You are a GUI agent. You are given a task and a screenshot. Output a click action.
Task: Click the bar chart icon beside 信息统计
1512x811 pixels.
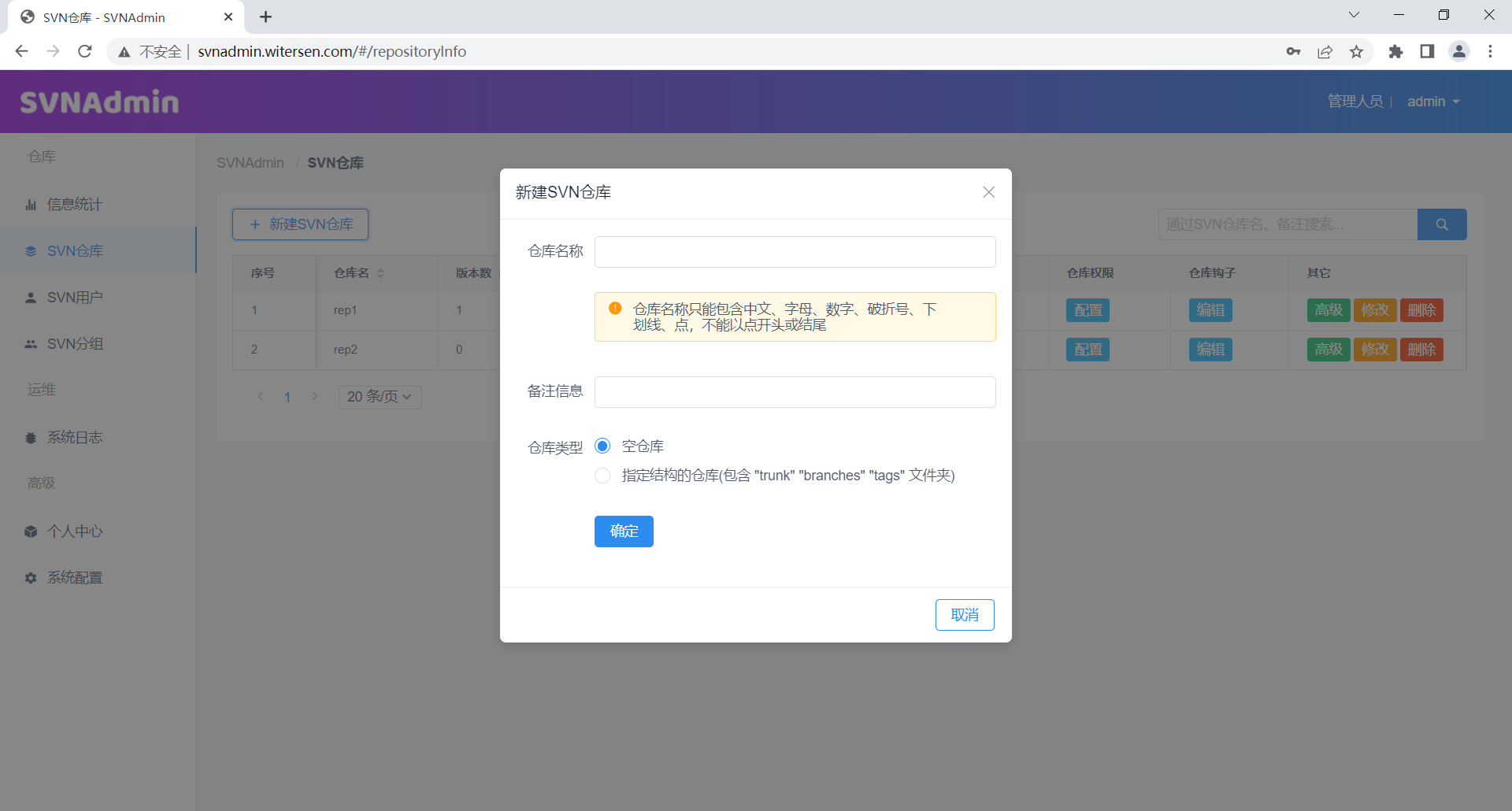(31, 205)
